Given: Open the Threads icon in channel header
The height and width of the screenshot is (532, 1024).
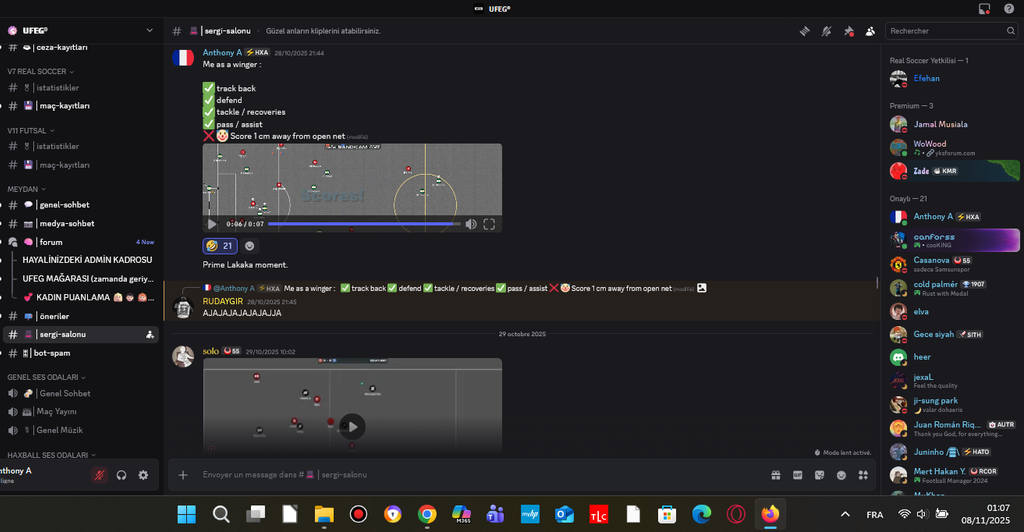Looking at the screenshot, I should click(x=804, y=31).
